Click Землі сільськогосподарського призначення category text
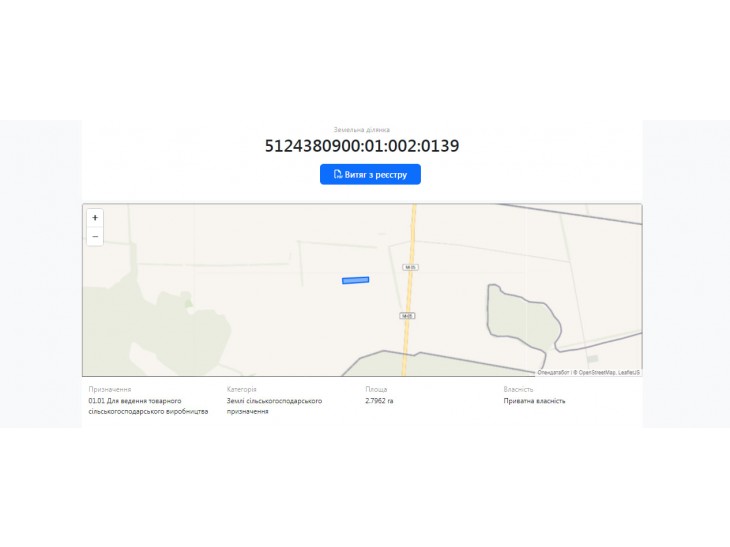 [x=274, y=406]
